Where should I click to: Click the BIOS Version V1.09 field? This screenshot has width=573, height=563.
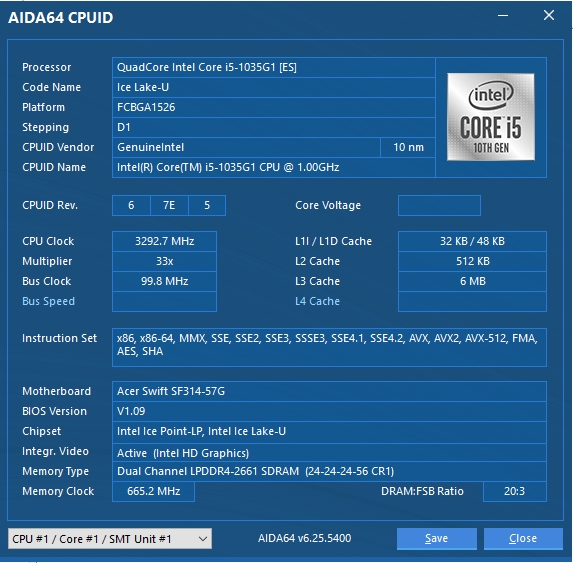tap(329, 411)
